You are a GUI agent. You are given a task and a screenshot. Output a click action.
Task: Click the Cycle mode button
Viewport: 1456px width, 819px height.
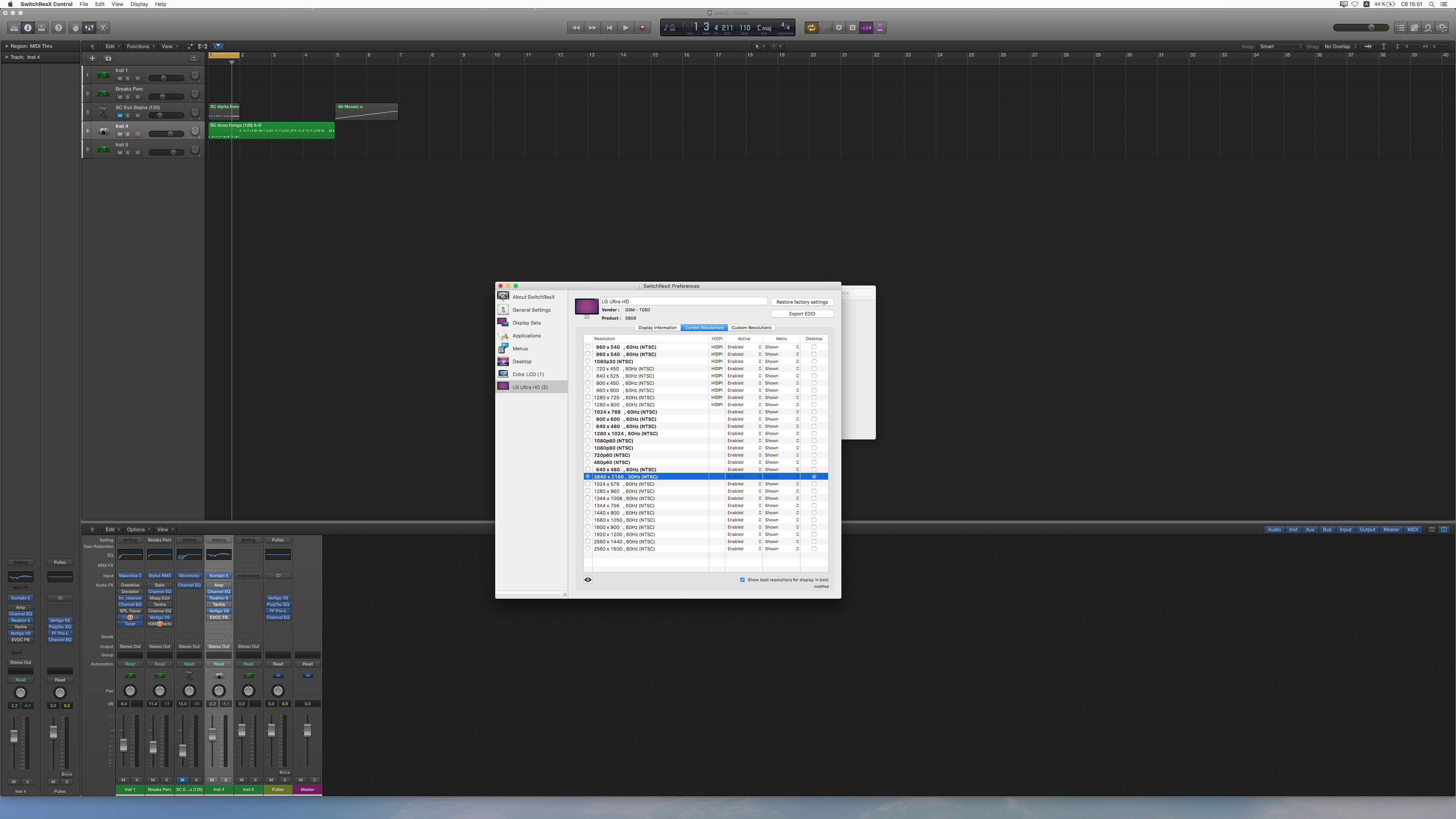pos(812,28)
